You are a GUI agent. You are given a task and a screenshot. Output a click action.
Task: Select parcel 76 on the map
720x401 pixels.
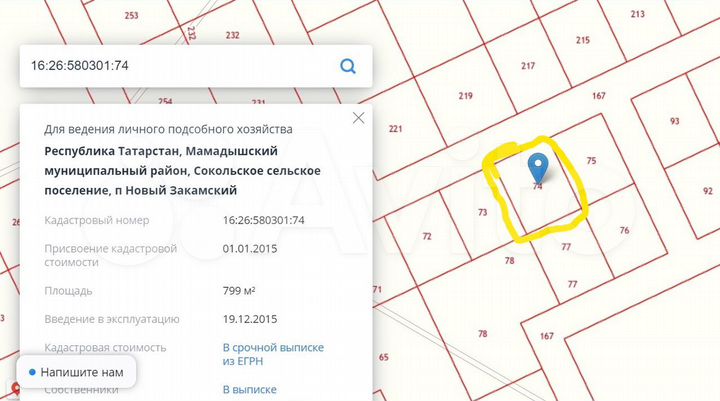(x=624, y=230)
